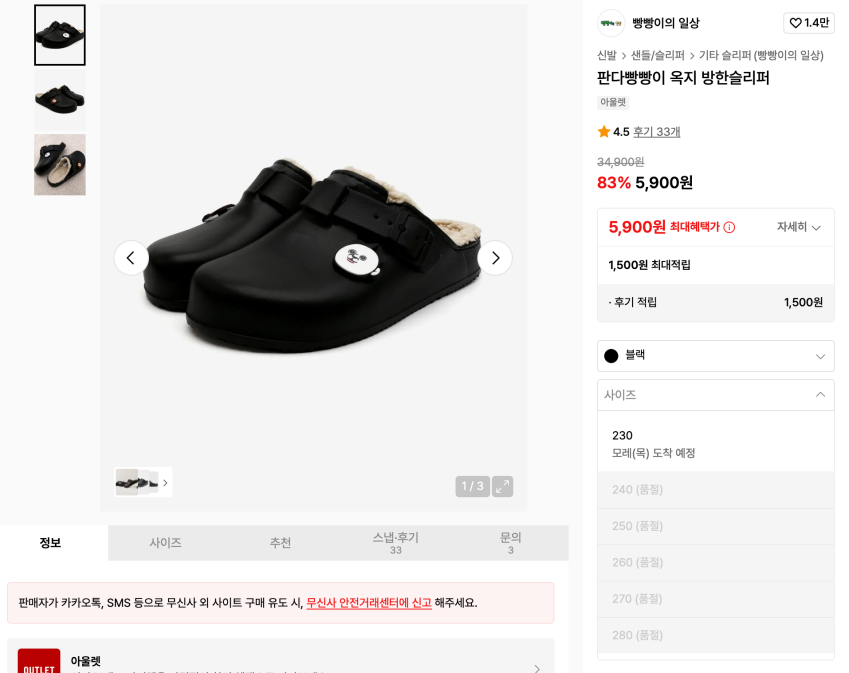849x673 pixels.
Task: Show the next product image
Action: click(495, 258)
